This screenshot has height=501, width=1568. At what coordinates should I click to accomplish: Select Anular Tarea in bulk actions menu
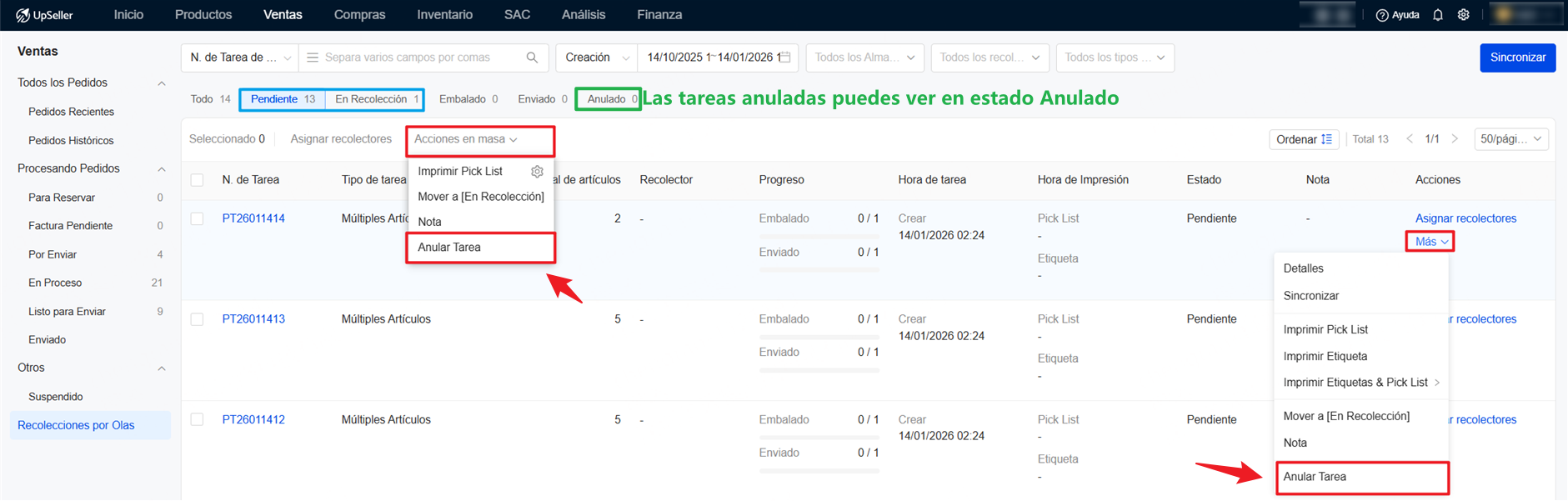[x=480, y=248]
